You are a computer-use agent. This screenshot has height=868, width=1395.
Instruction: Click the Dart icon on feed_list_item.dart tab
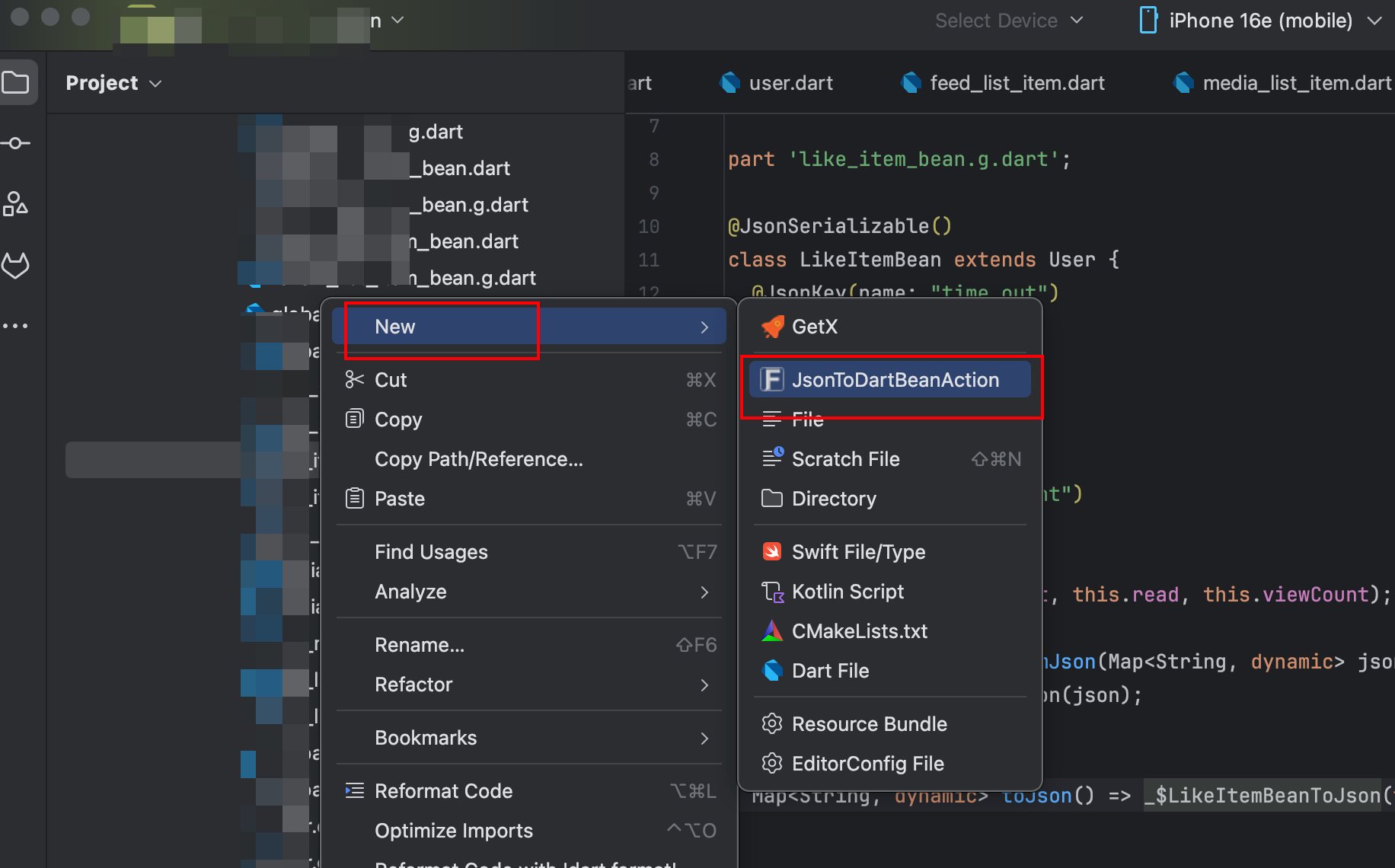911,82
